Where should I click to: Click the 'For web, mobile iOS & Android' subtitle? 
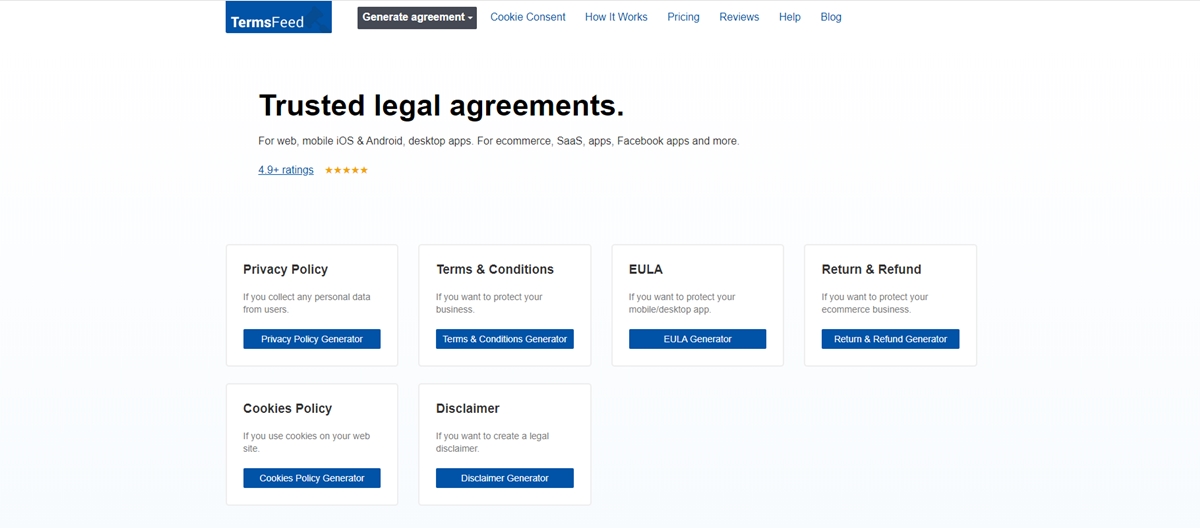pyautogui.click(x=498, y=141)
